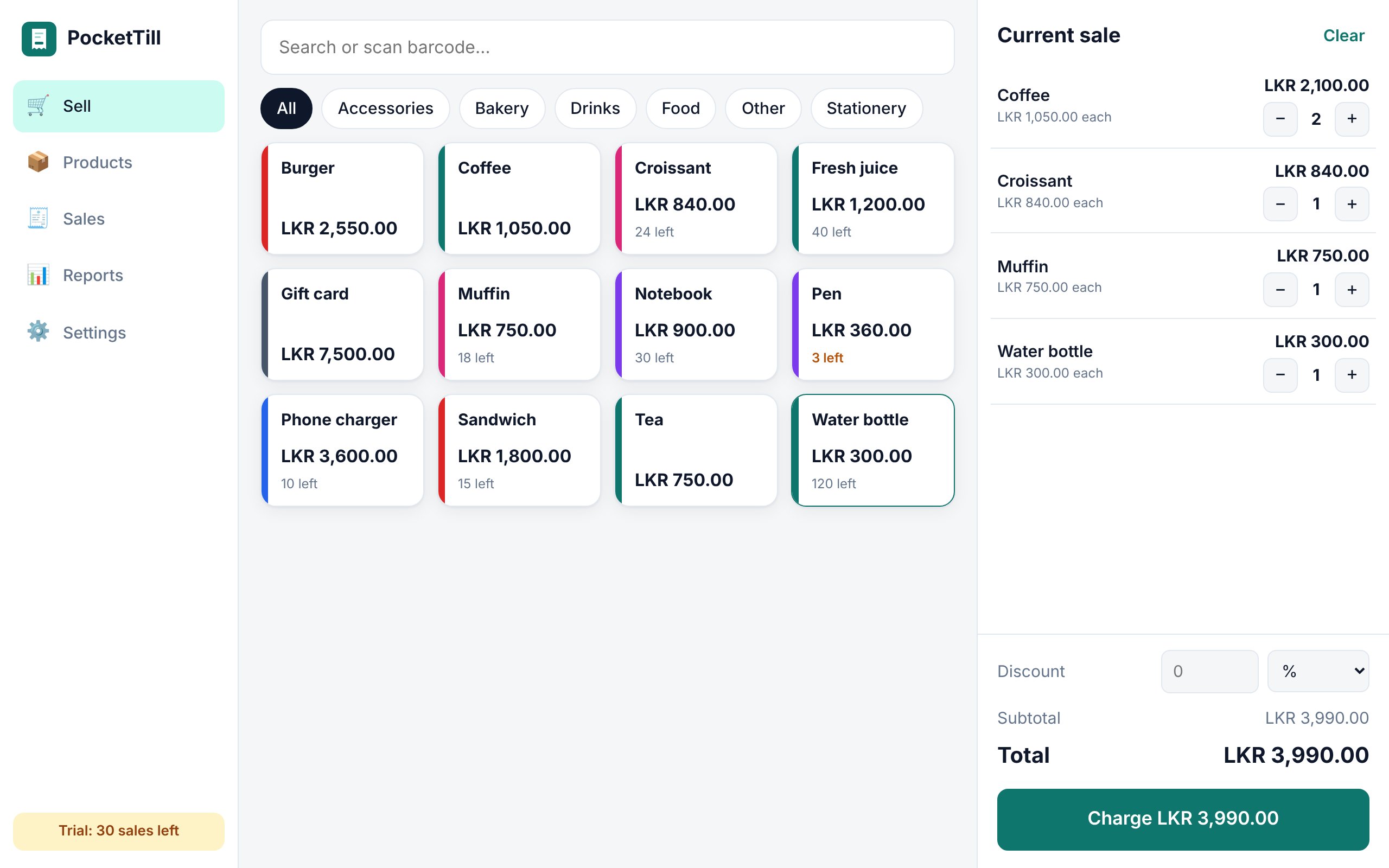Click the PocketTill receipt logo icon
This screenshot has height=868, width=1389.
(39, 39)
